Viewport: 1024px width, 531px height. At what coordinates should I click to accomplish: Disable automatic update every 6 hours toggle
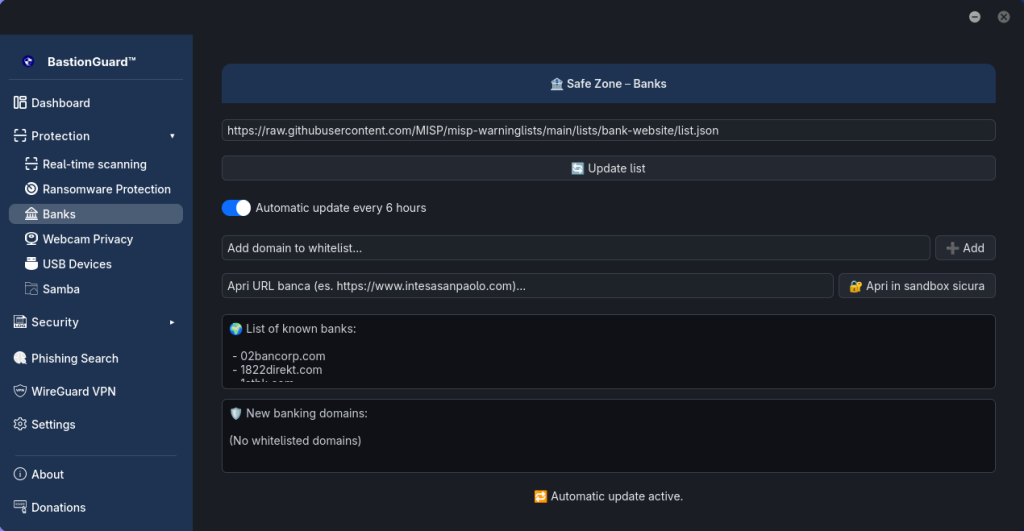click(236, 208)
